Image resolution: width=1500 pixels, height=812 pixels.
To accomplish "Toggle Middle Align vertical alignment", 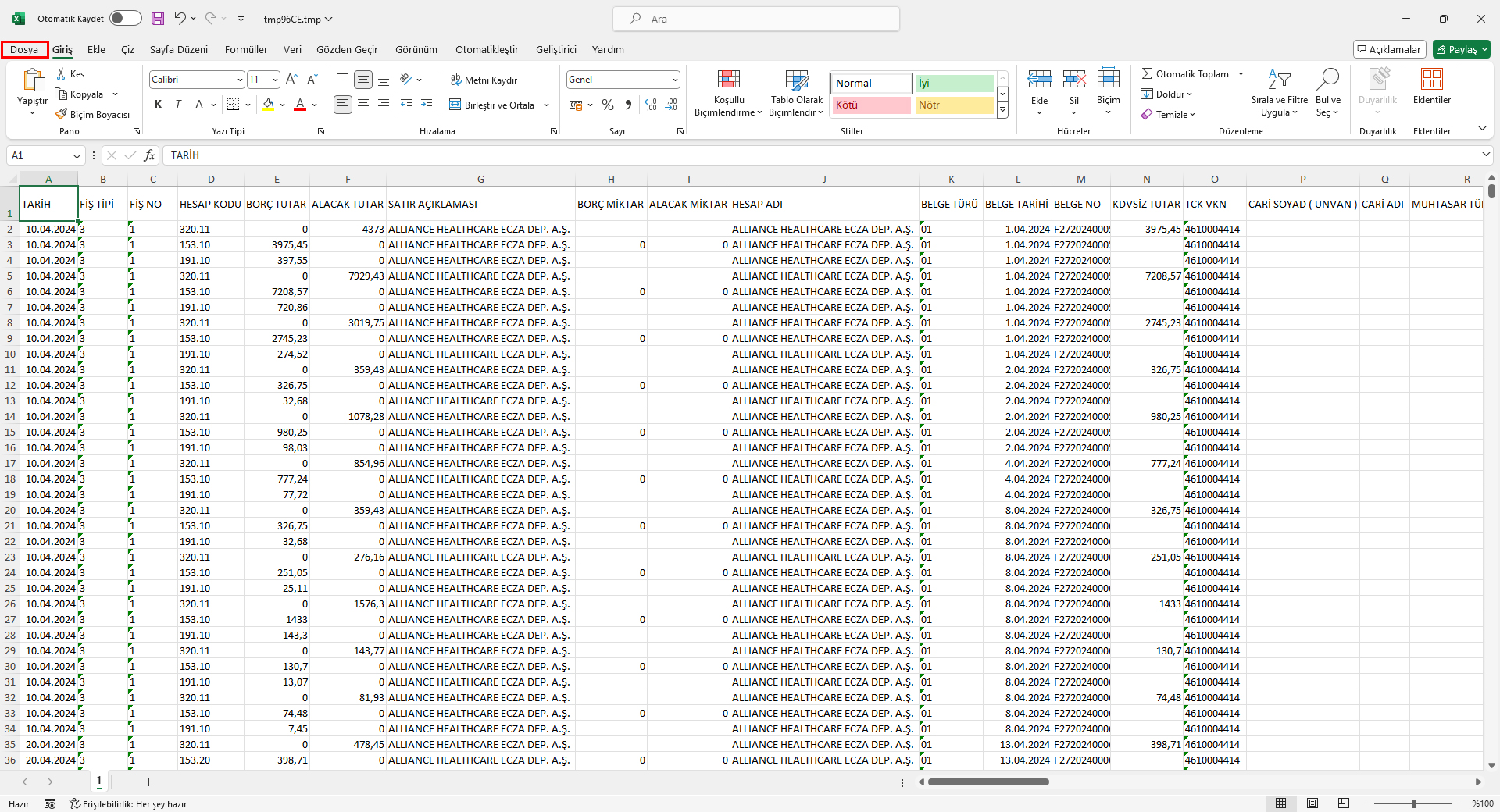I will point(363,79).
